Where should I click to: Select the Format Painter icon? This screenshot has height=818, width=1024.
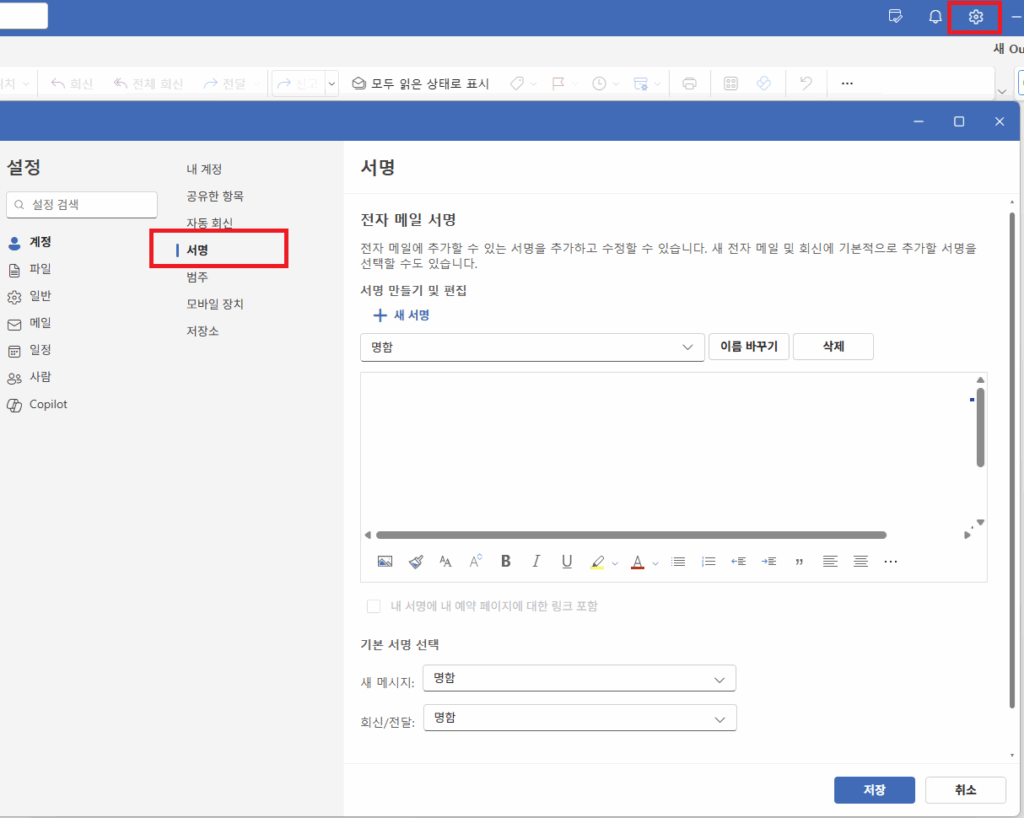[415, 561]
